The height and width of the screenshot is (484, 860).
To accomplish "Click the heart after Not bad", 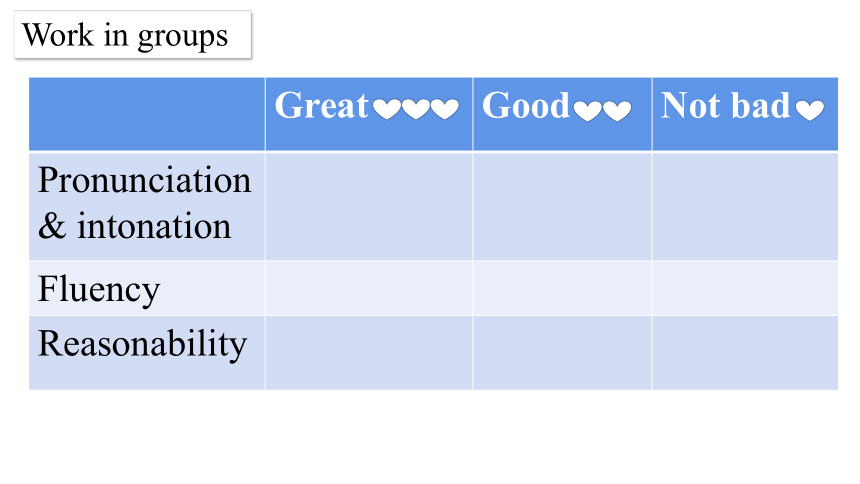I will (810, 110).
